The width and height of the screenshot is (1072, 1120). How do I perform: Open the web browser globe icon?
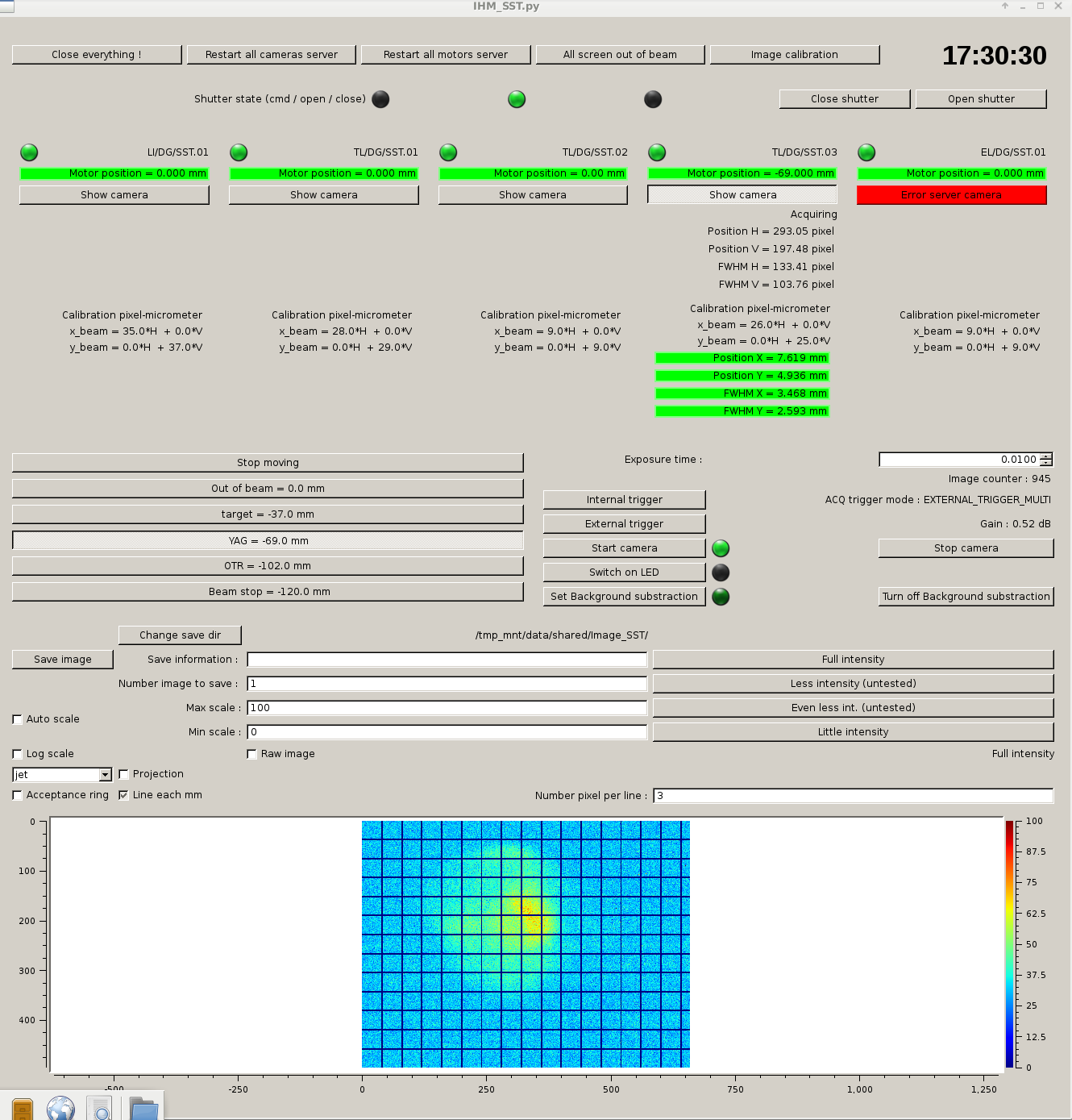point(60,1109)
